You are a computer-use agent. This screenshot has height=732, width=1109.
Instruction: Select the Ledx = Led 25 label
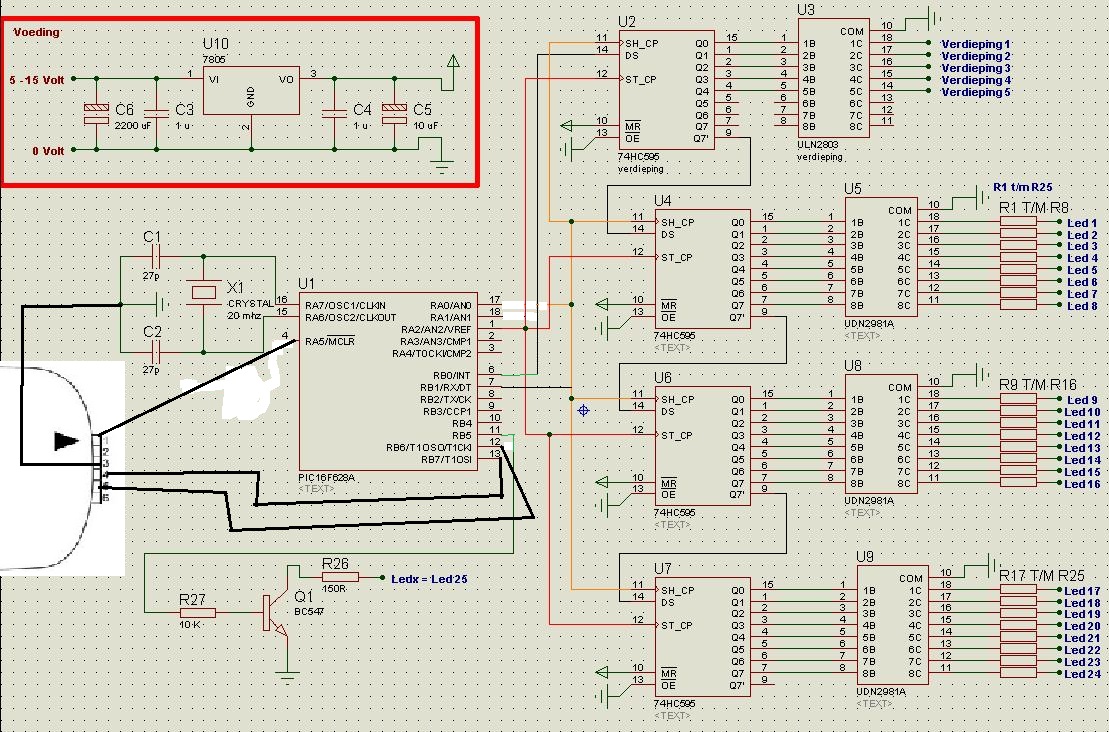point(429,578)
